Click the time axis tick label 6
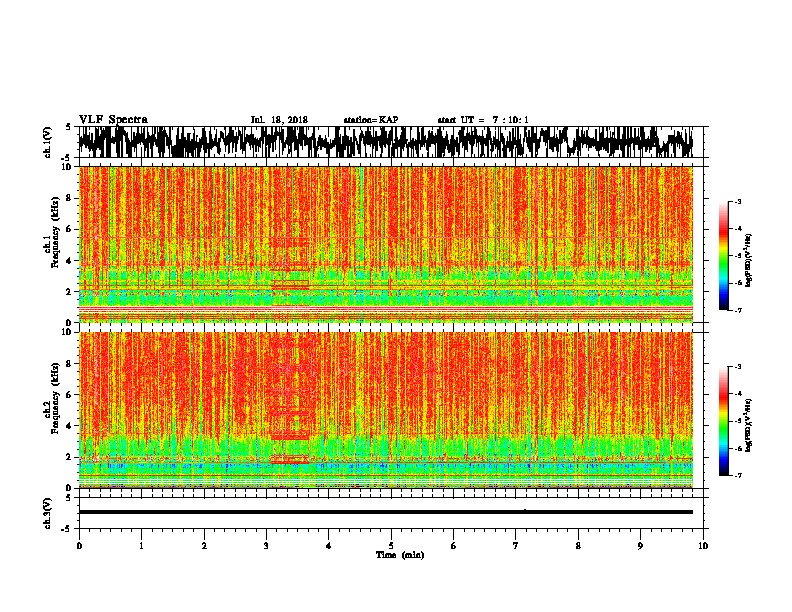This screenshot has width=792, height=612. point(454,546)
